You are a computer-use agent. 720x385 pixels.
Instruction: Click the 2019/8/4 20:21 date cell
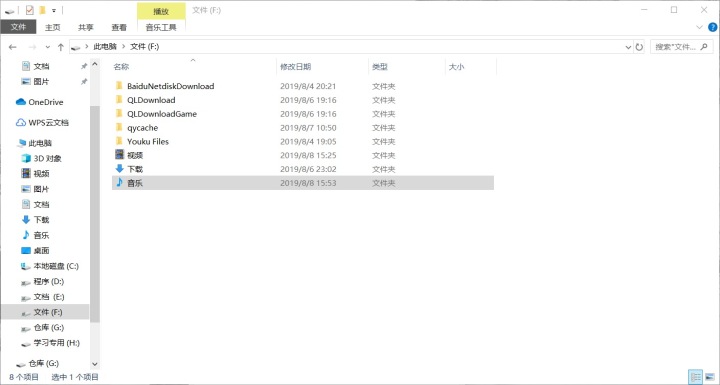pos(308,86)
